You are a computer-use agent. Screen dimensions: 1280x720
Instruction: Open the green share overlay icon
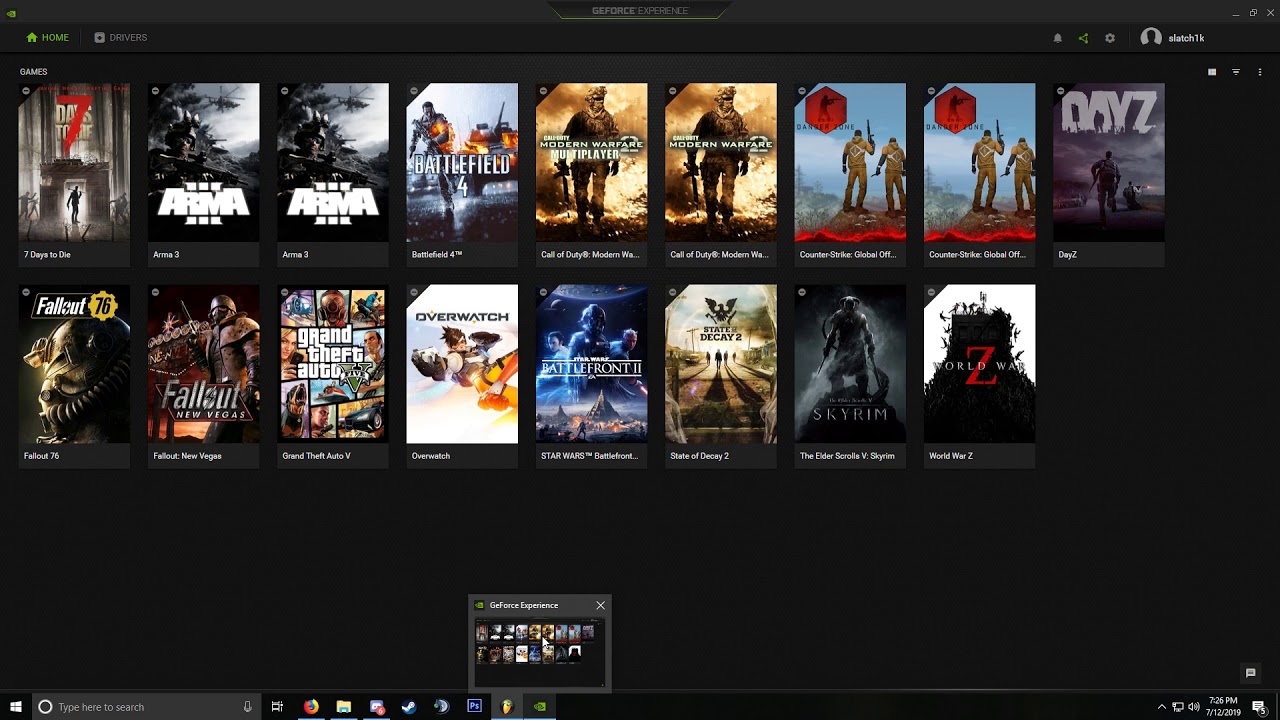pos(1083,38)
